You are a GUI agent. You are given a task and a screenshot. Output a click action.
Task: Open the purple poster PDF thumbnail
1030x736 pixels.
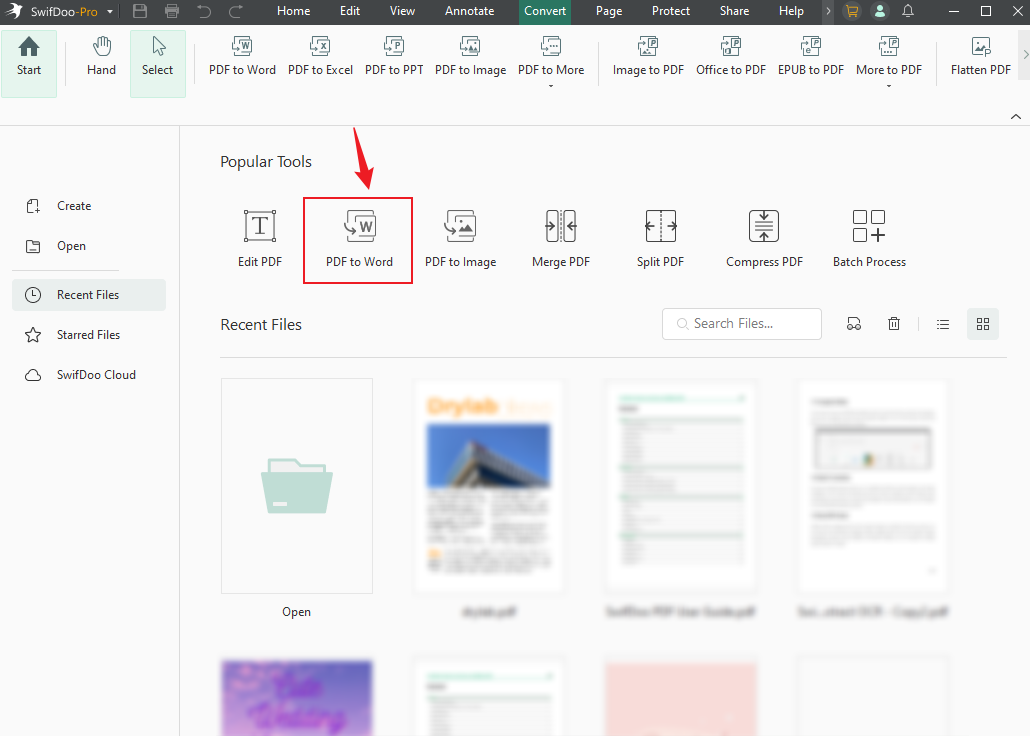pos(297,698)
